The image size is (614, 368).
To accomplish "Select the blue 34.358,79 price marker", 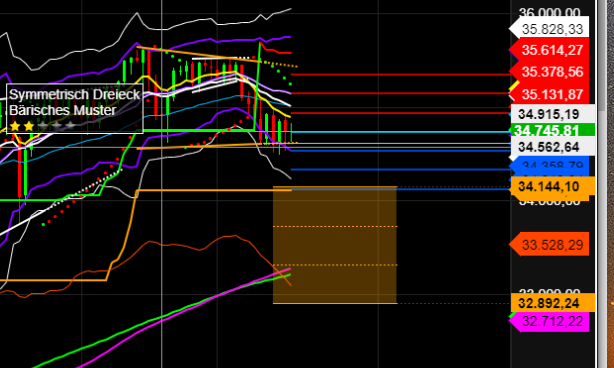I will tap(549, 166).
